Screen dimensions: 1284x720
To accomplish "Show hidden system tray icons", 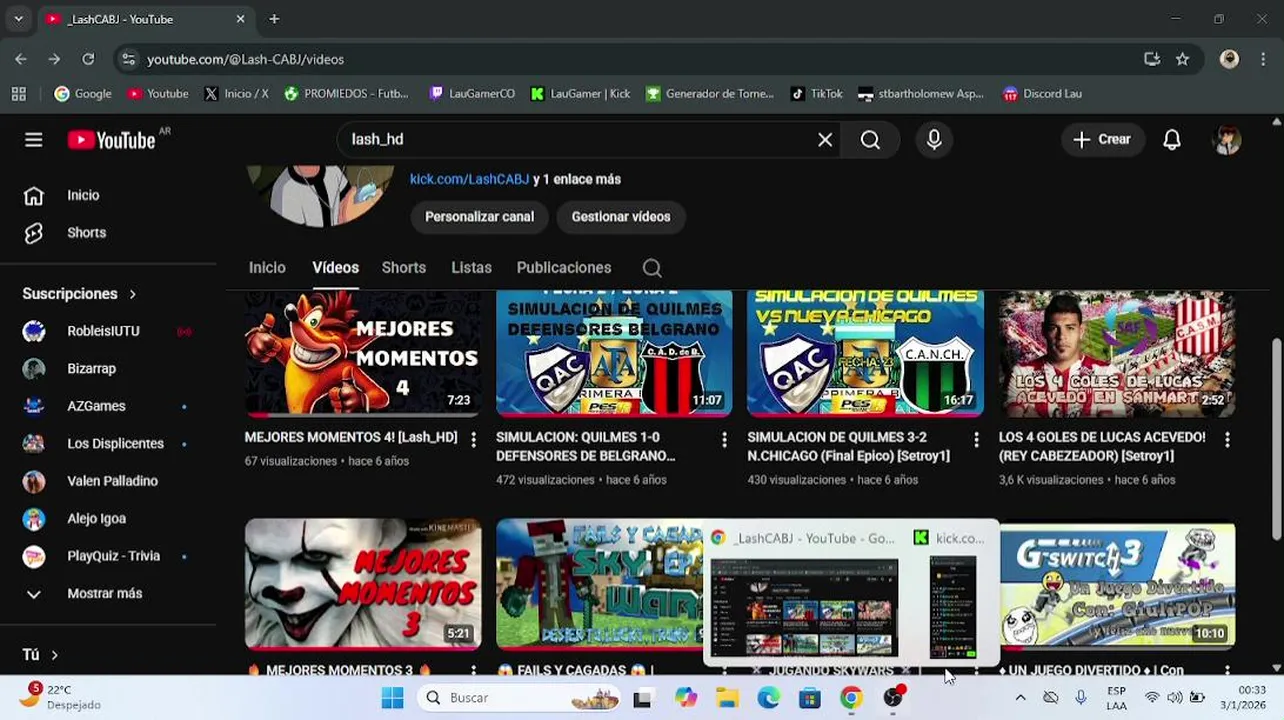I will [x=1020, y=698].
